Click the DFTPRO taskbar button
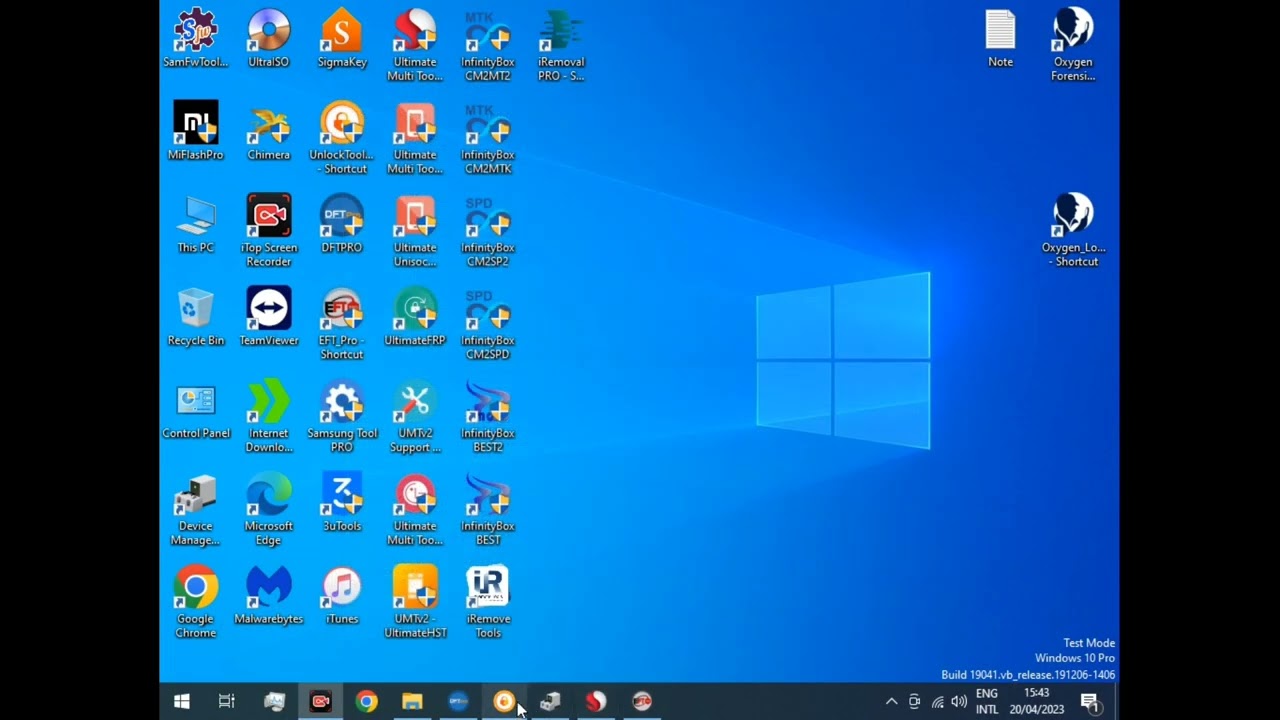The height and width of the screenshot is (720, 1280). [x=458, y=702]
